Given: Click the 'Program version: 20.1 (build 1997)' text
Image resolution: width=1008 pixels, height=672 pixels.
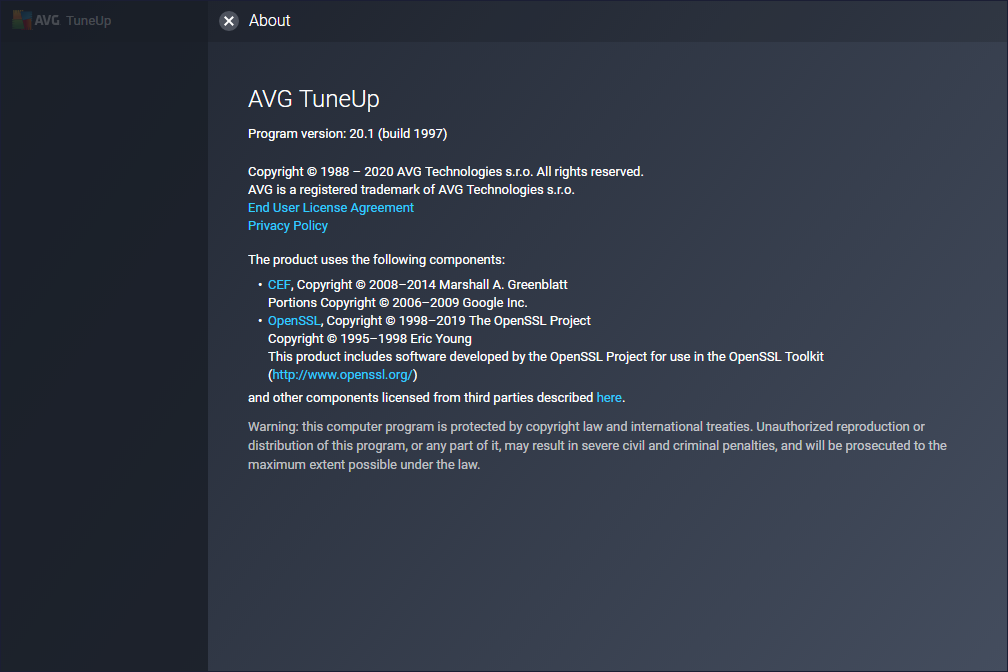Looking at the screenshot, I should click(348, 134).
